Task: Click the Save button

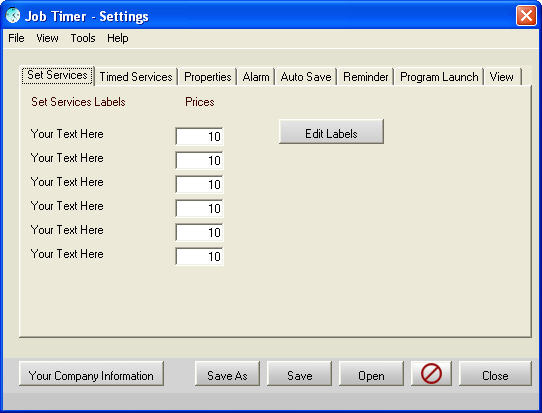Action: click(x=299, y=374)
